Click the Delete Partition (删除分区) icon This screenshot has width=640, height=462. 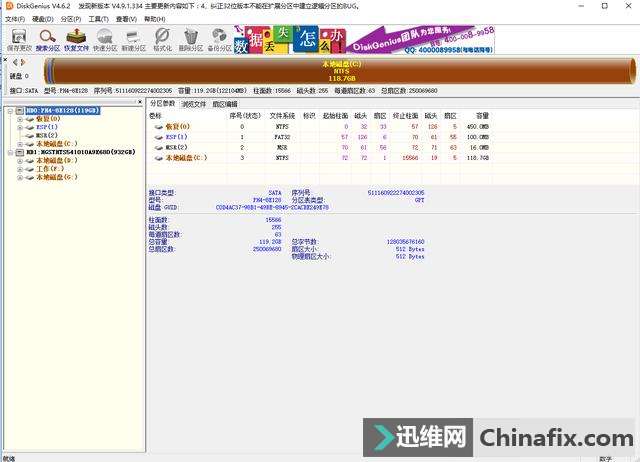[x=191, y=40]
